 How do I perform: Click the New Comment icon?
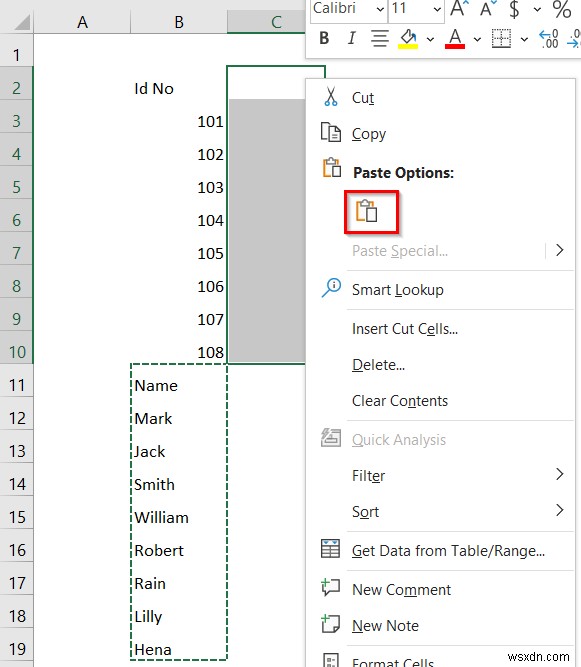330,587
